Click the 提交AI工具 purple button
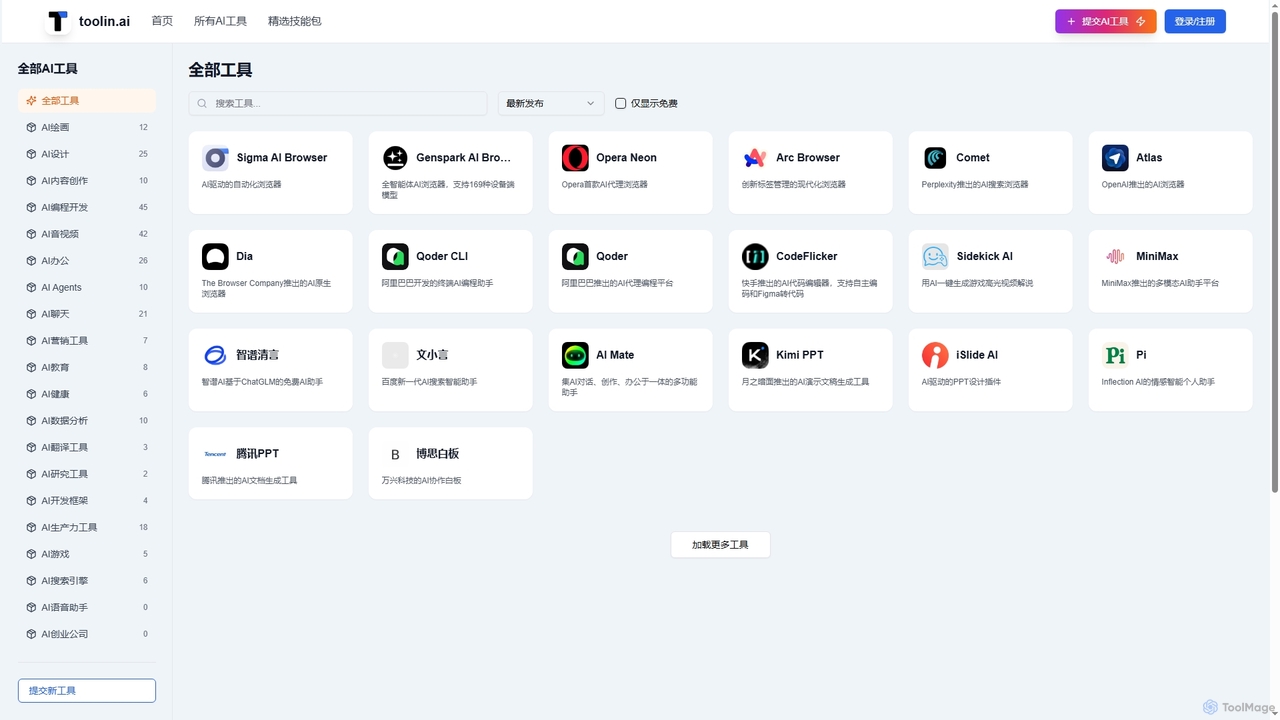The height and width of the screenshot is (720, 1280). tap(1106, 21)
